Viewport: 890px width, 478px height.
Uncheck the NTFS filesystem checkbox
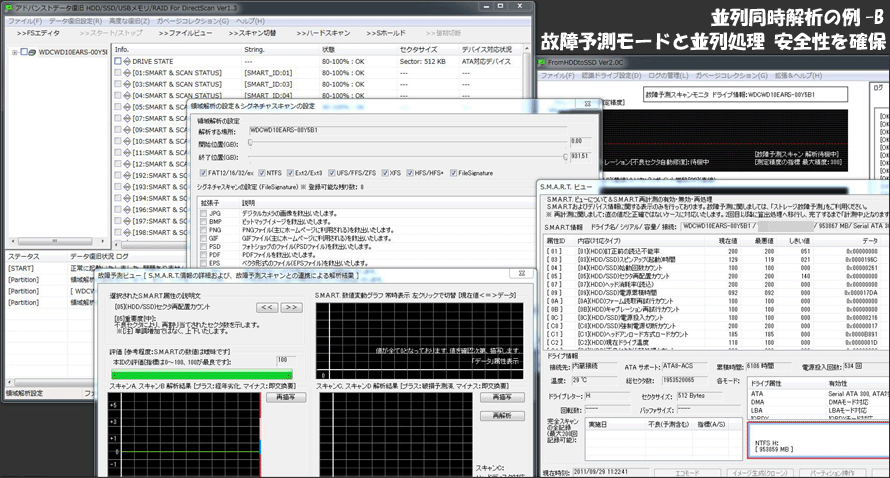point(262,173)
